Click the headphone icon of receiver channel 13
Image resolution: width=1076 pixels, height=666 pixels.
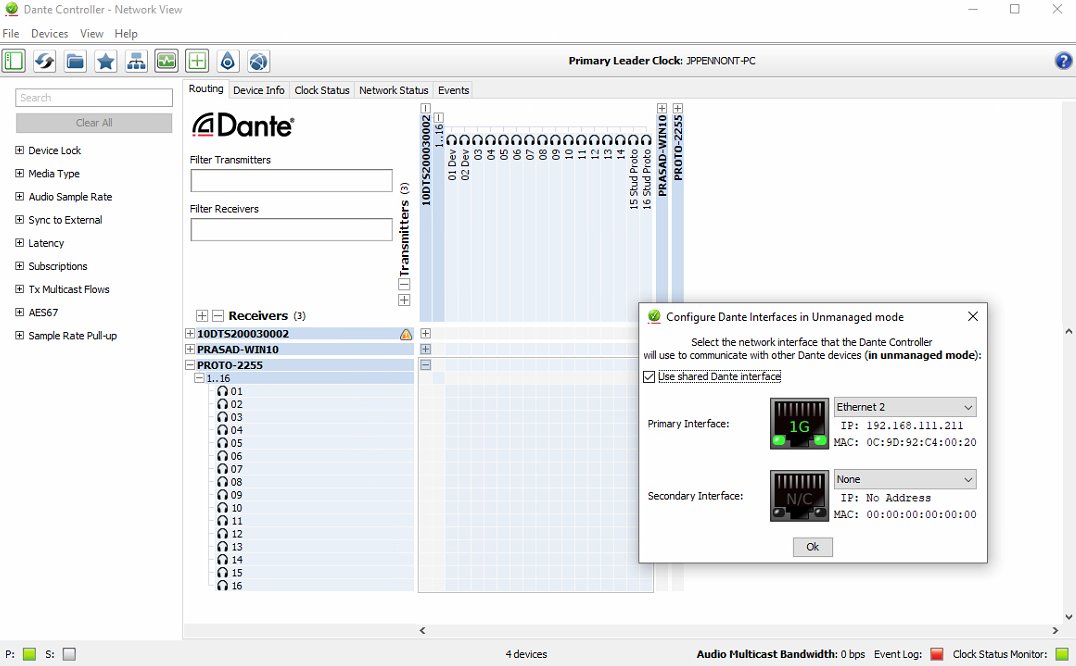pyautogui.click(x=222, y=547)
